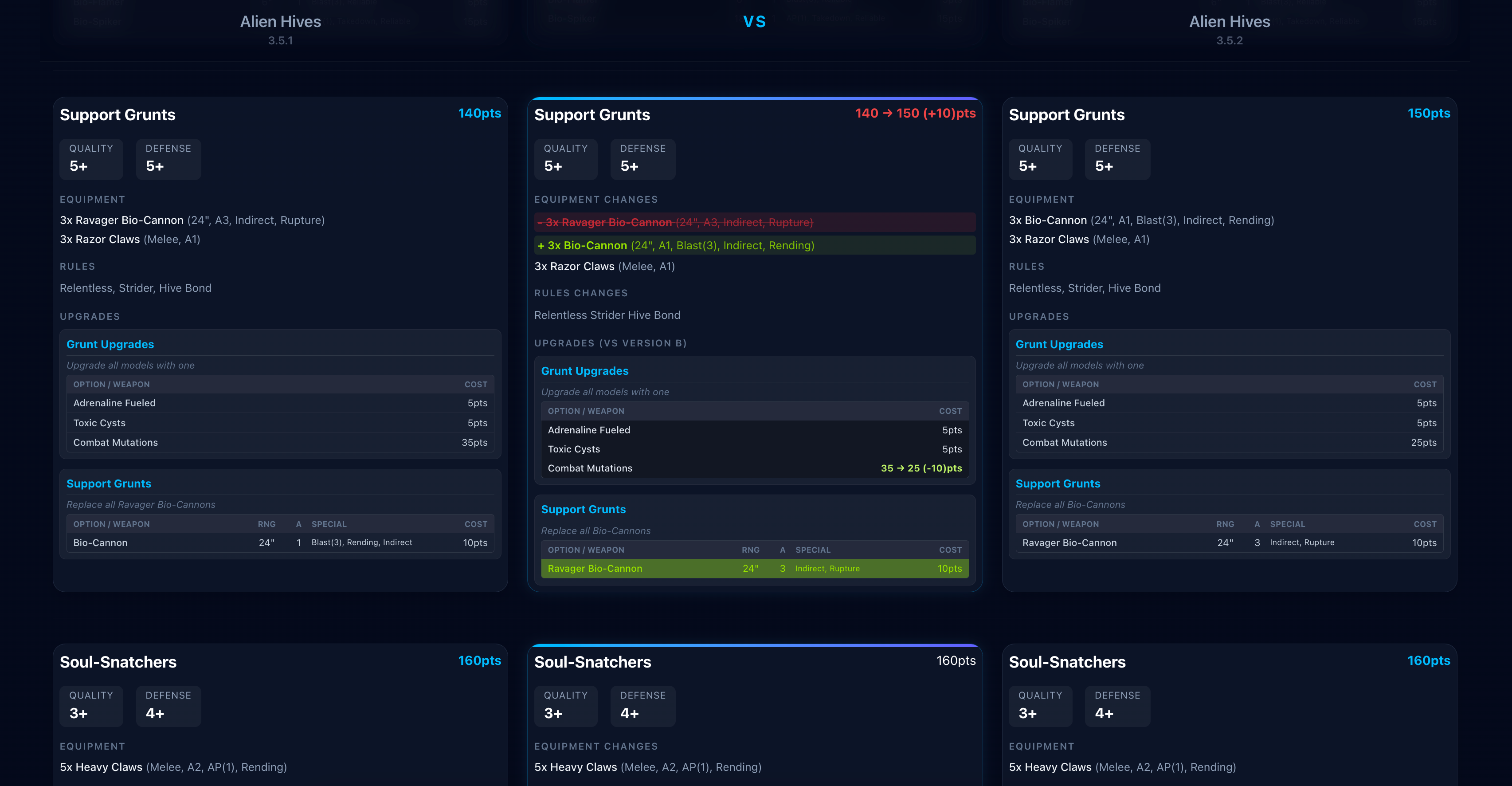Click the 3.5.1 version number
The image size is (1512, 786).
(x=281, y=40)
